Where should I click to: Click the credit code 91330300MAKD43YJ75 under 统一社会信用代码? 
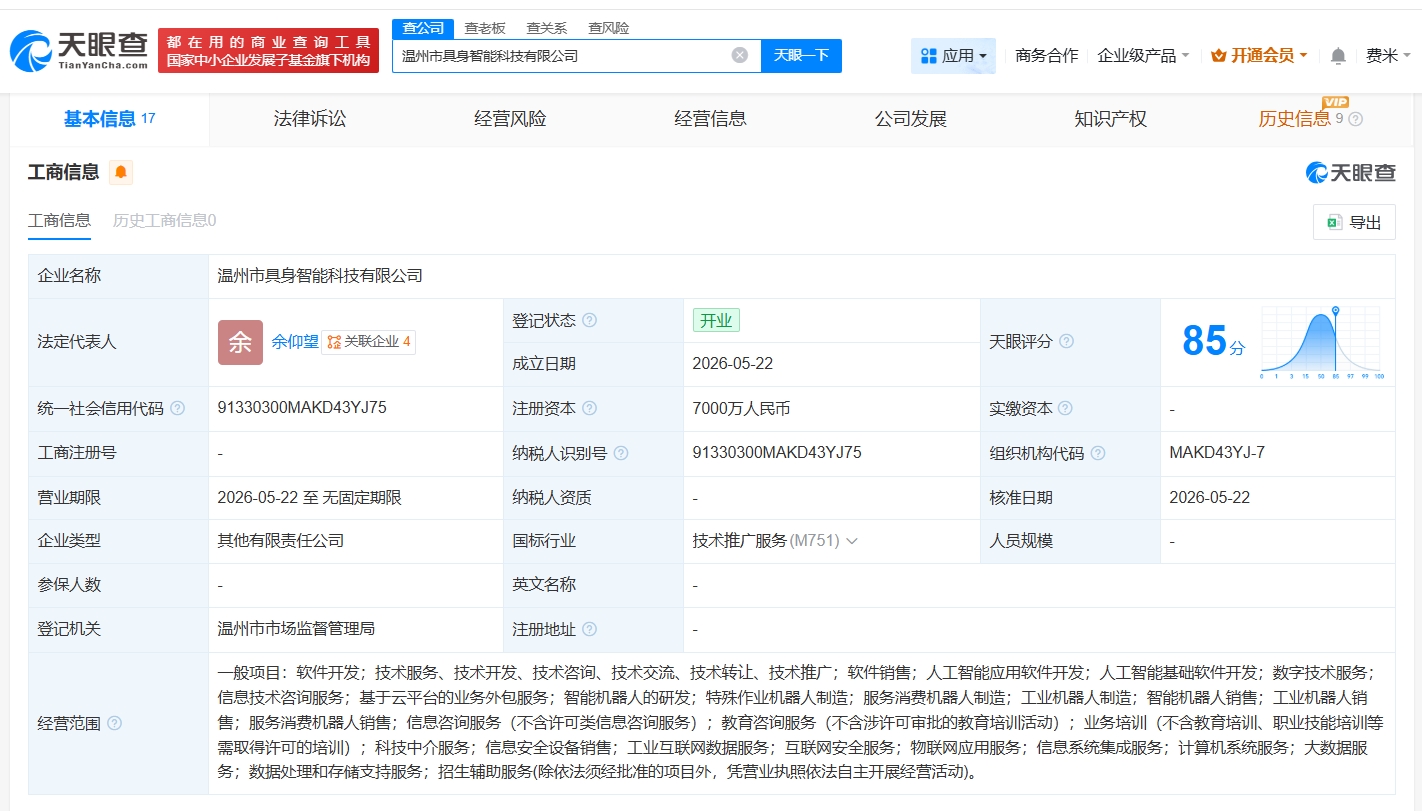302,408
